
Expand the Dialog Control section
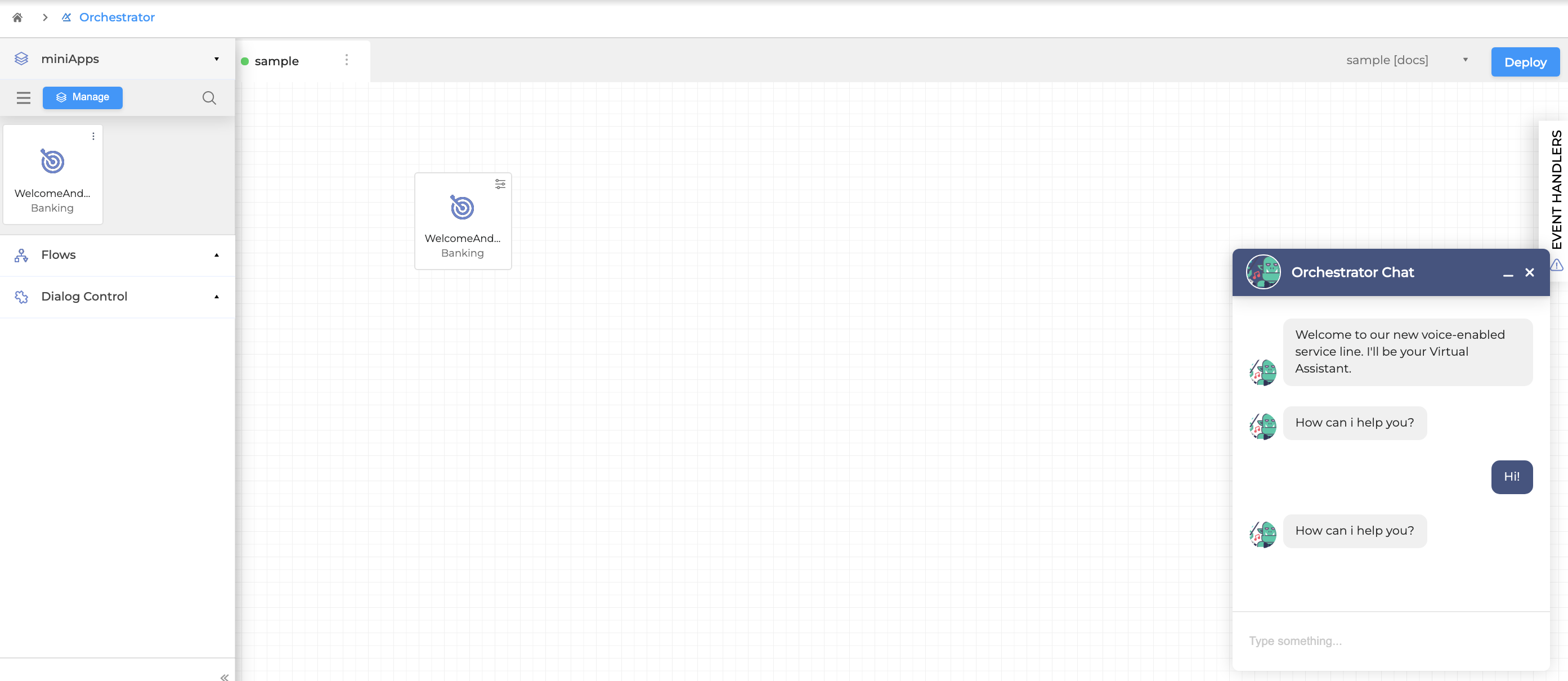pyautogui.click(x=216, y=297)
